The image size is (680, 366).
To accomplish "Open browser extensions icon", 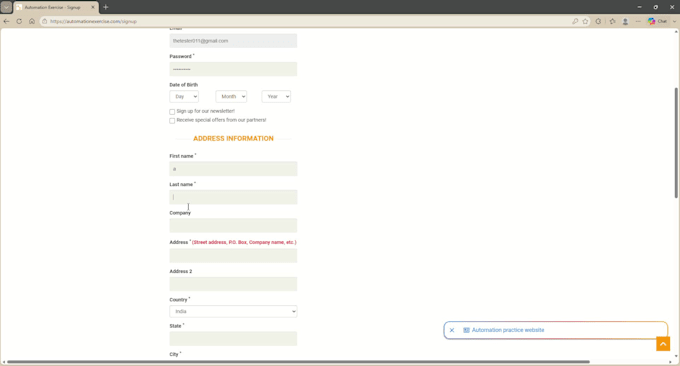I will coord(598,21).
